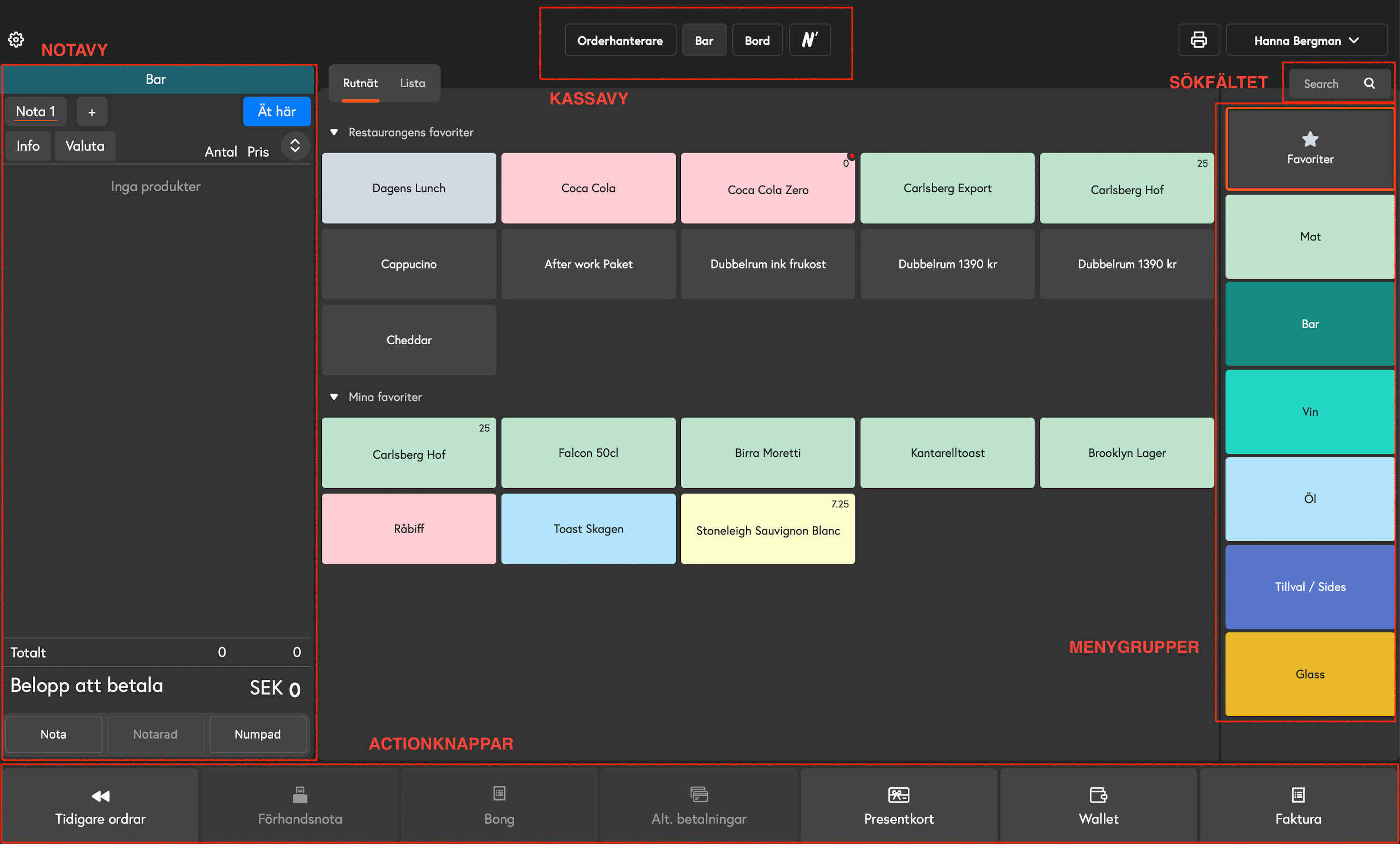The image size is (1400, 844).
Task: Select Presentkort payment action
Action: [x=899, y=805]
